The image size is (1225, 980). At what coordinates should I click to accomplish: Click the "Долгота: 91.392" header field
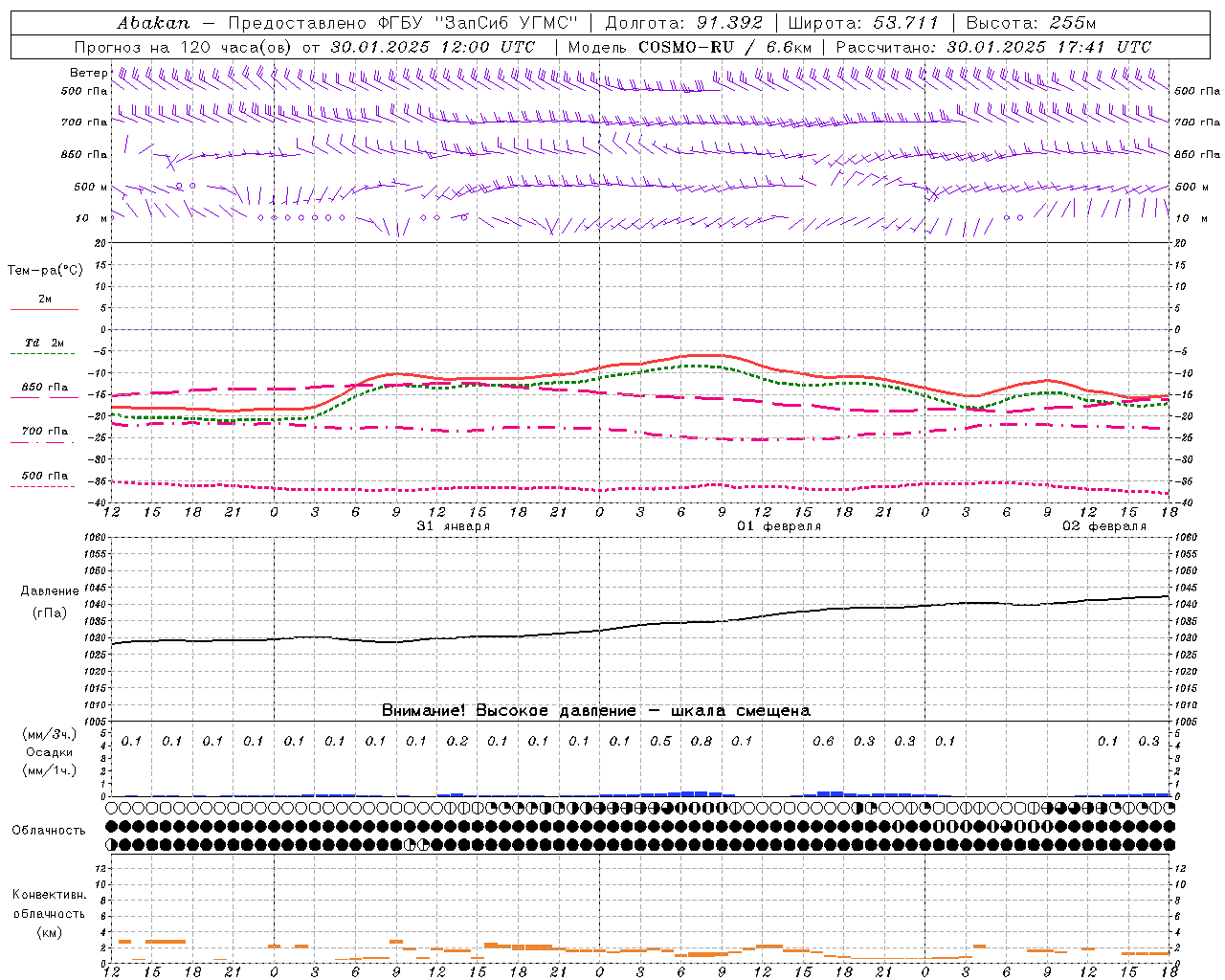[684, 22]
